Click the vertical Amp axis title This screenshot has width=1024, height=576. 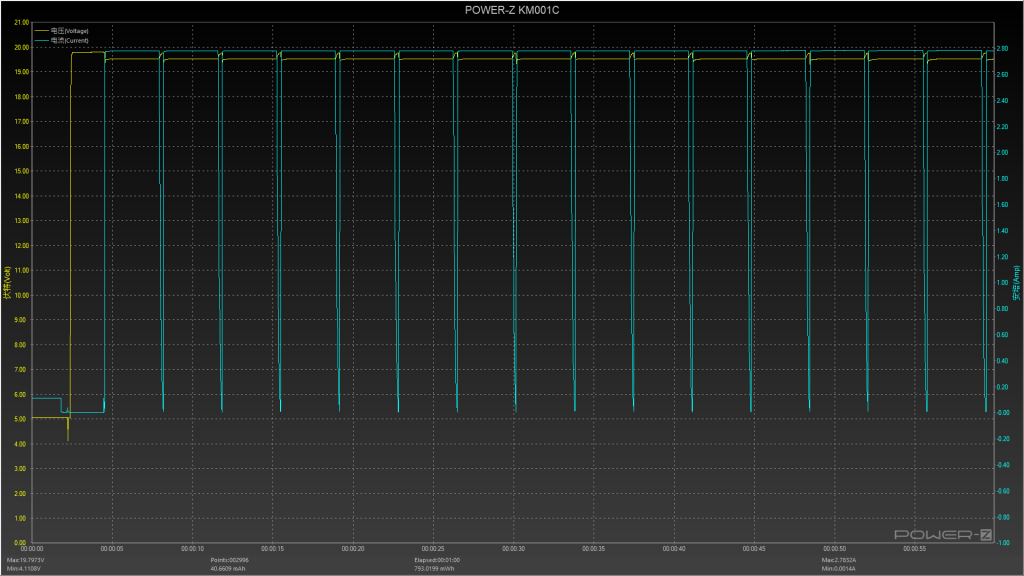coord(1017,283)
